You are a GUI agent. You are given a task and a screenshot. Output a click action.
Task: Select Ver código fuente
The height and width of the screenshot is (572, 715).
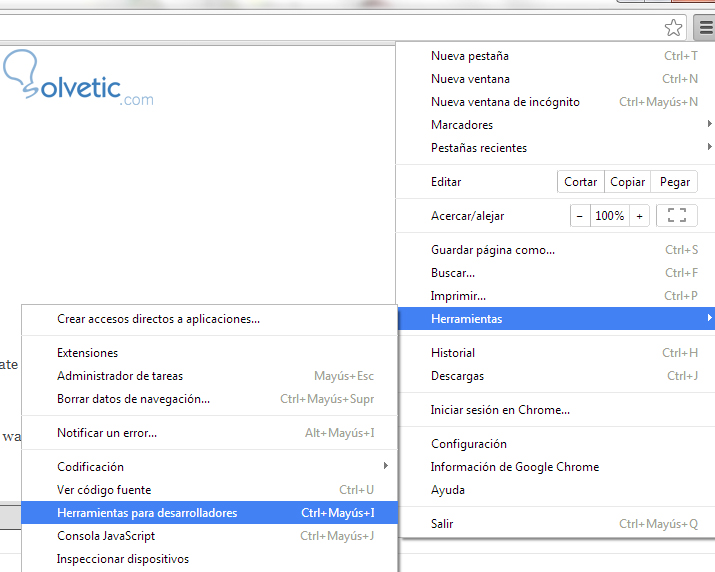(x=210, y=490)
